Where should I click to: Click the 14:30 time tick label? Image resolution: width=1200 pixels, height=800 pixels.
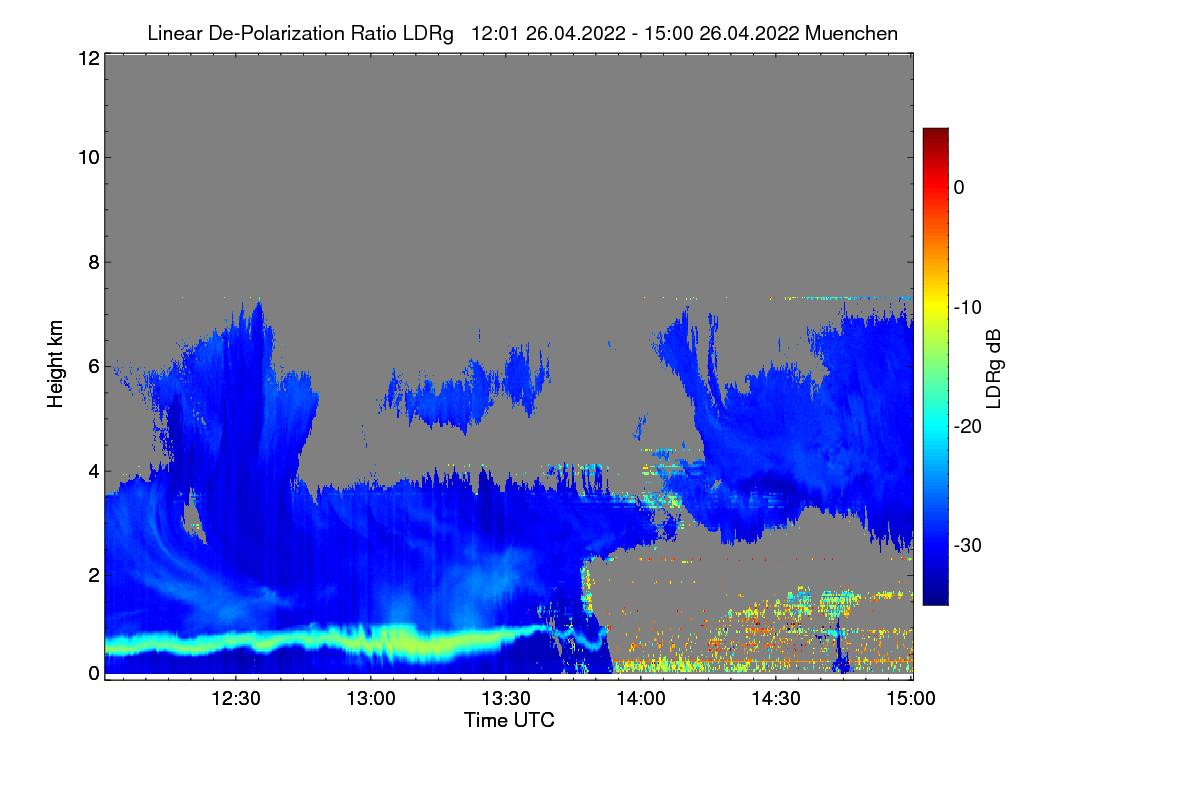coord(777,698)
